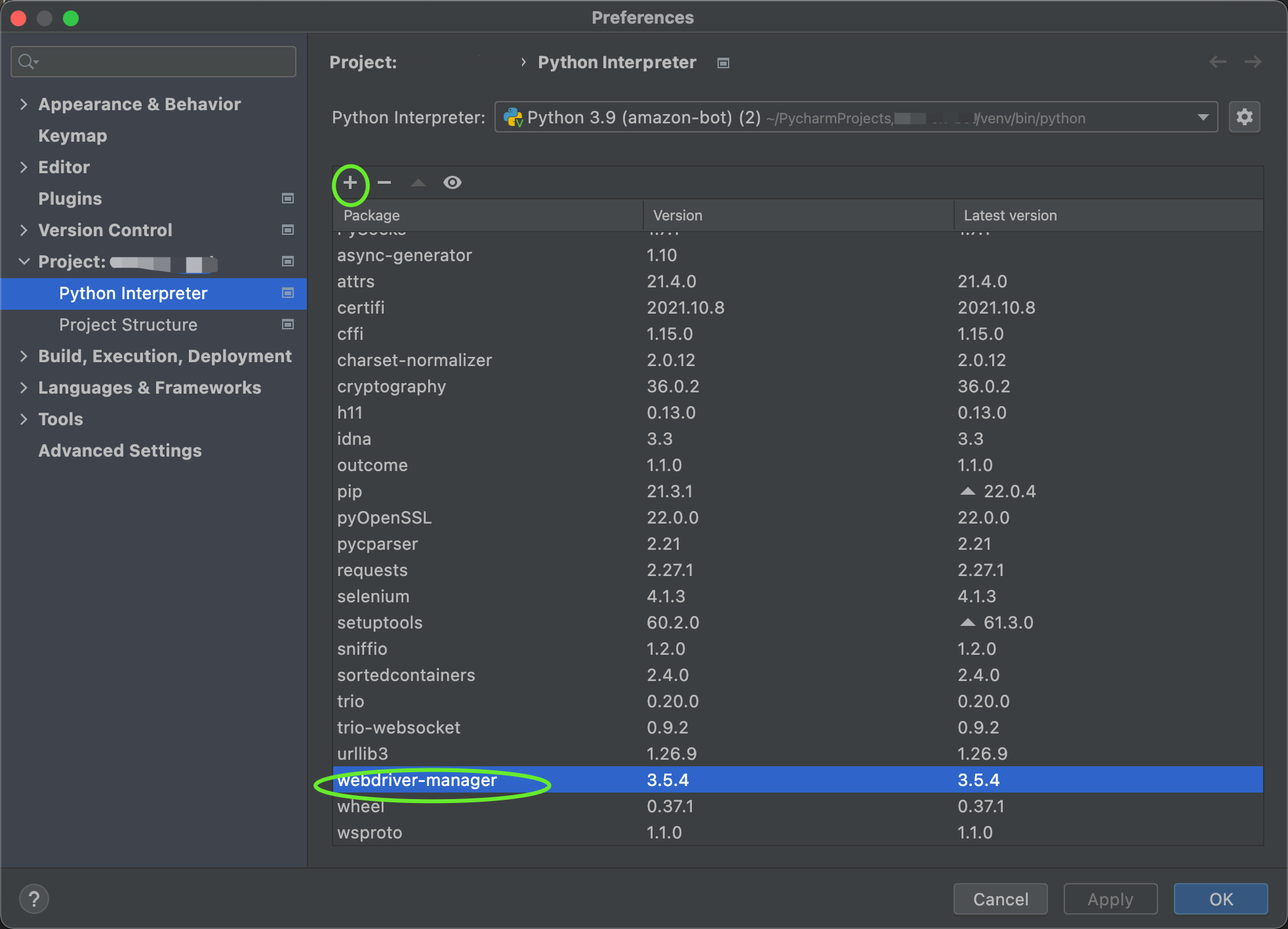This screenshot has width=1288, height=929.
Task: Click the + icon to install a package
Action: pos(350,183)
